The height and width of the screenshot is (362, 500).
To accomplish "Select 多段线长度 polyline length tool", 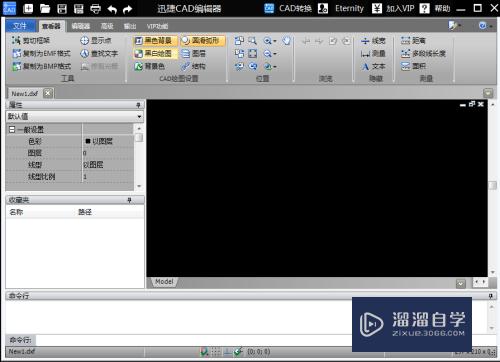I will click(423, 53).
